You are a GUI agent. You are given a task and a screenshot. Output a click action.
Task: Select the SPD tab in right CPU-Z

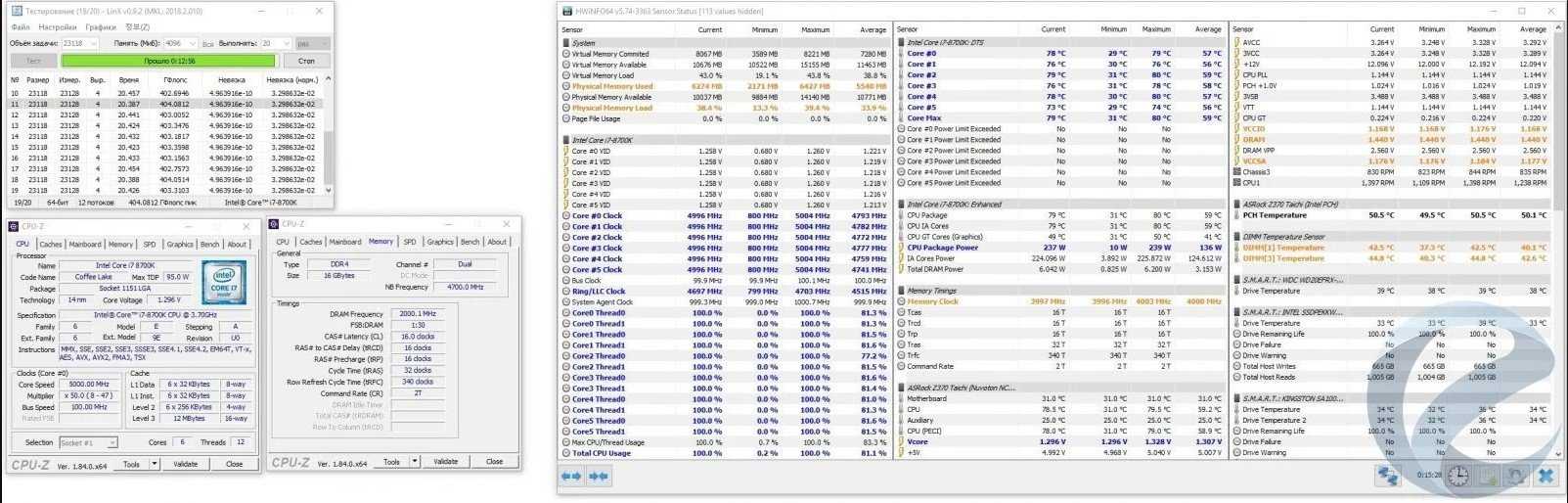410,242
